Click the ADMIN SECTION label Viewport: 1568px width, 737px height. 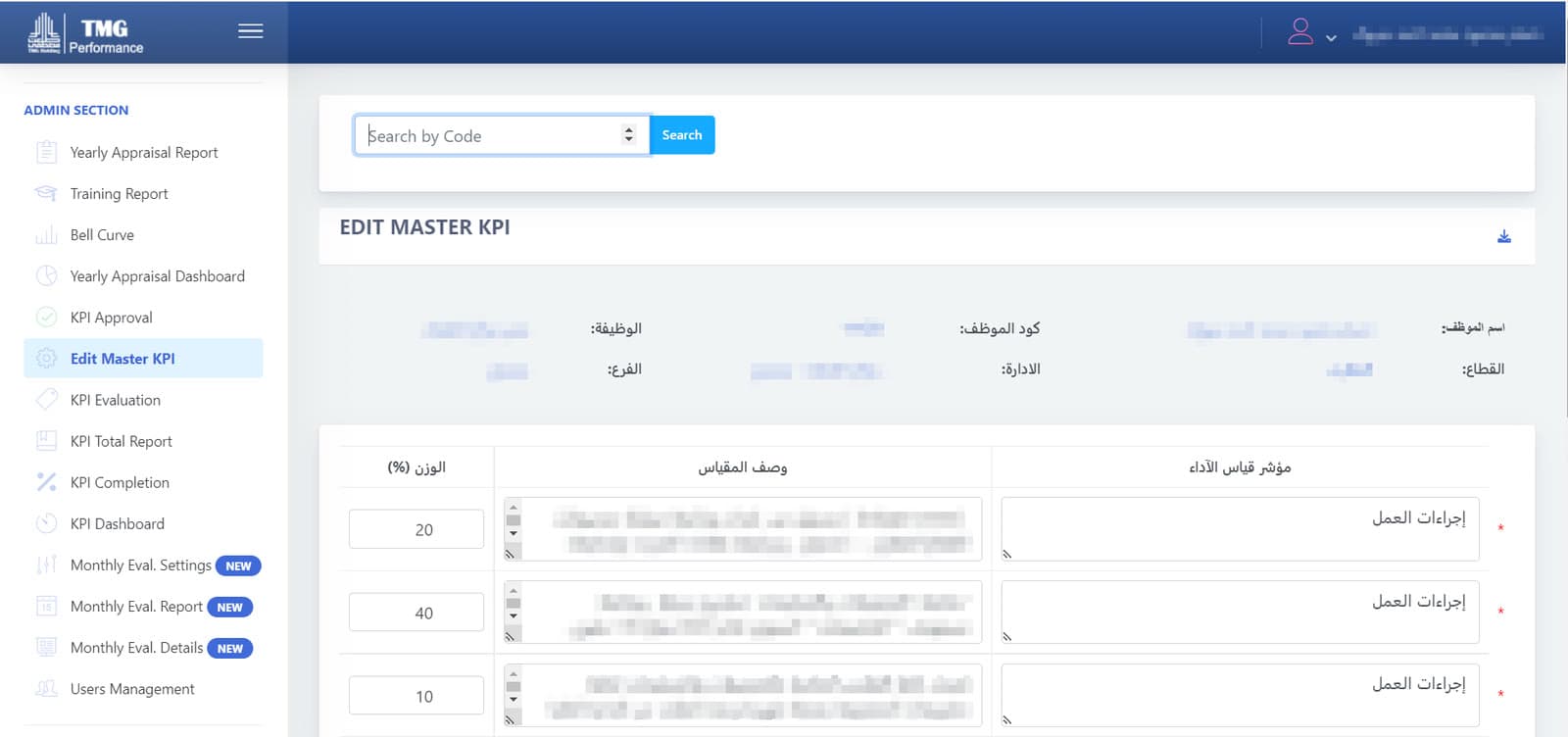click(76, 110)
